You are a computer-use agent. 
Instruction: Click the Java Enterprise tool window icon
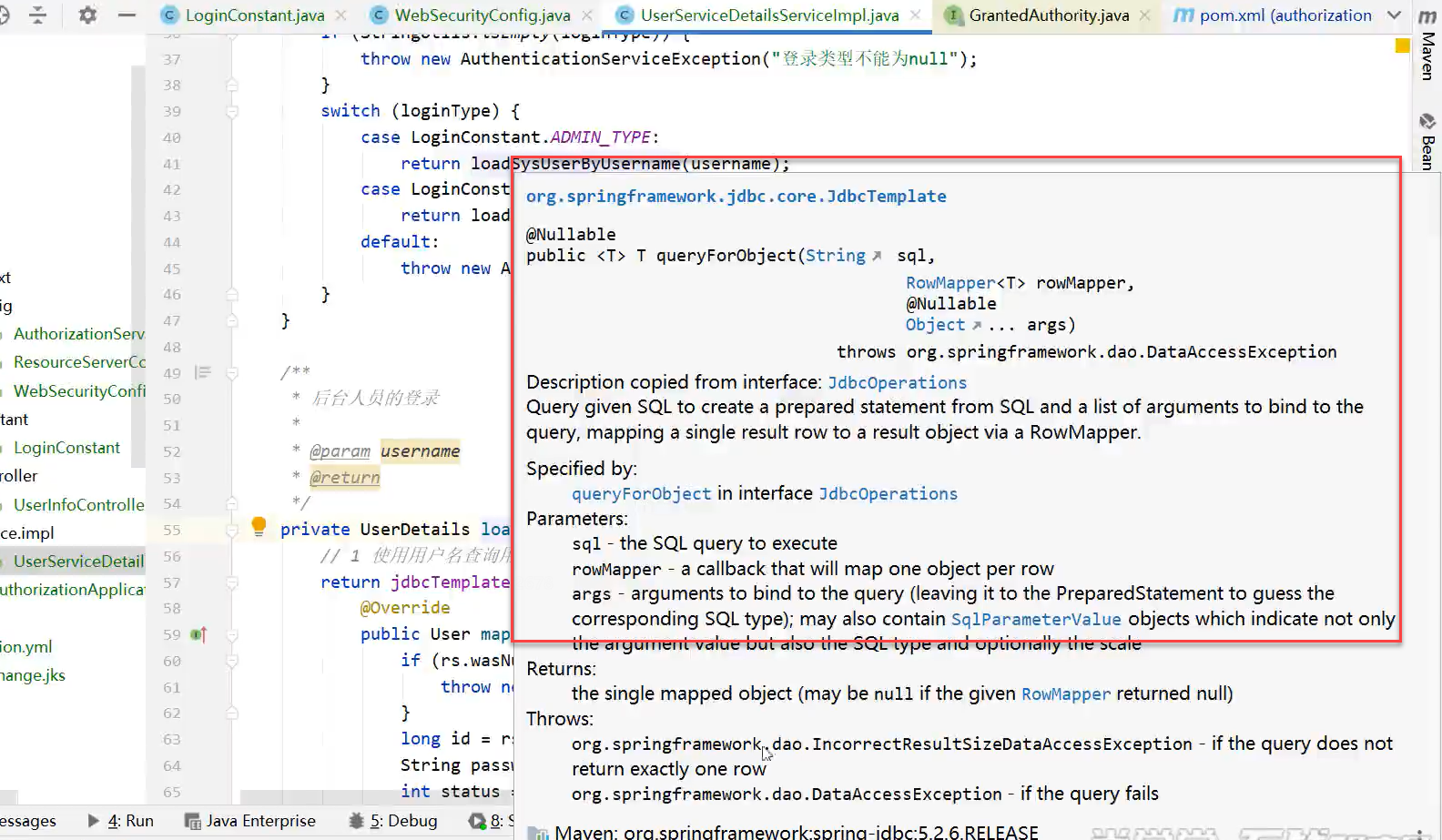coord(193,821)
